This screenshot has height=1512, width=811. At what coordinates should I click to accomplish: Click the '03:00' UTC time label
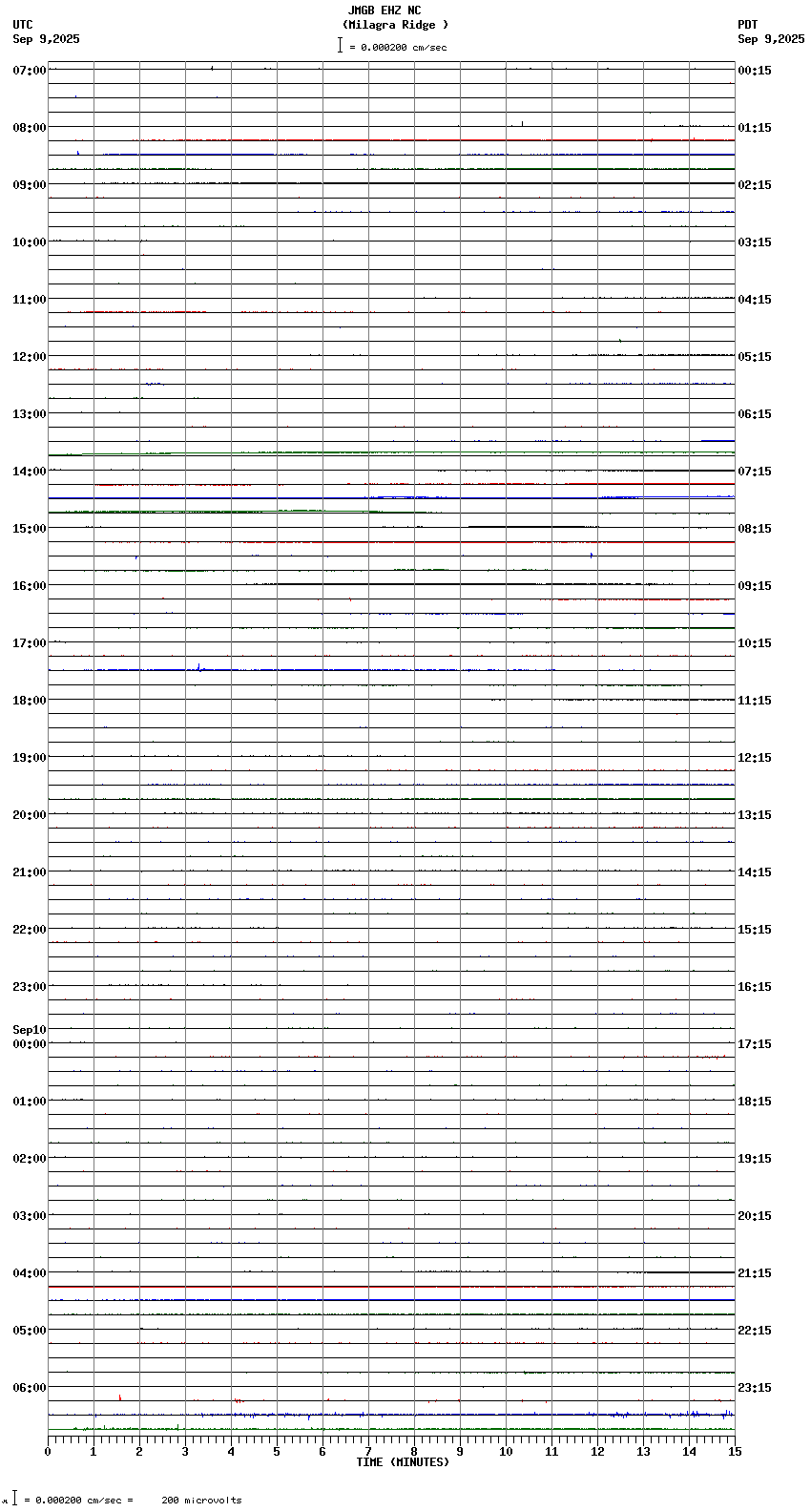(x=30, y=1216)
